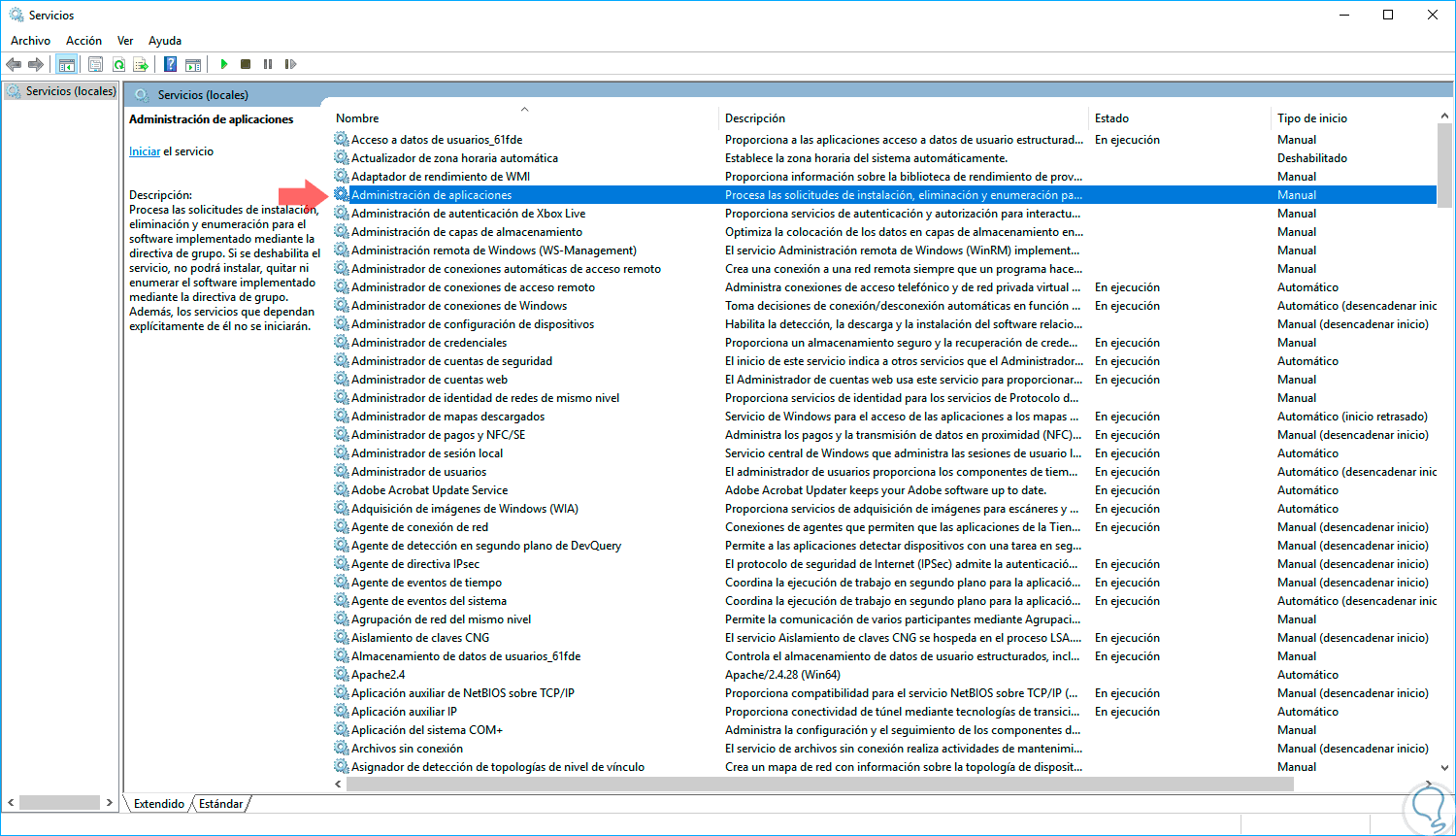The width and height of the screenshot is (1456, 836).
Task: Click the gear icon of Aislamiento de claves CNG
Action: point(342,638)
